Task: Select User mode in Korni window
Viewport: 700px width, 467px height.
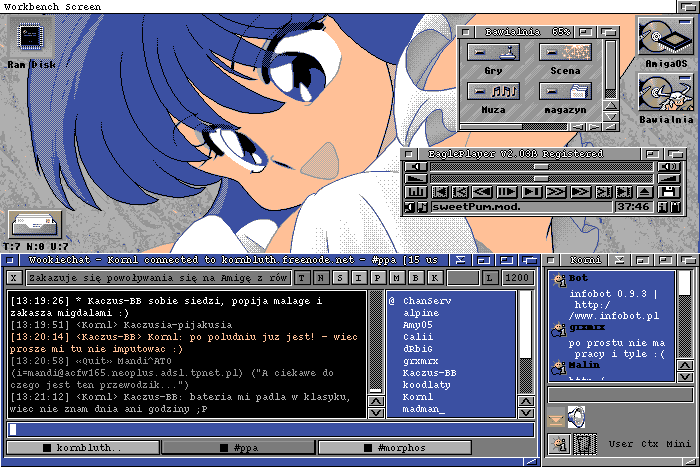Action: tap(621, 444)
